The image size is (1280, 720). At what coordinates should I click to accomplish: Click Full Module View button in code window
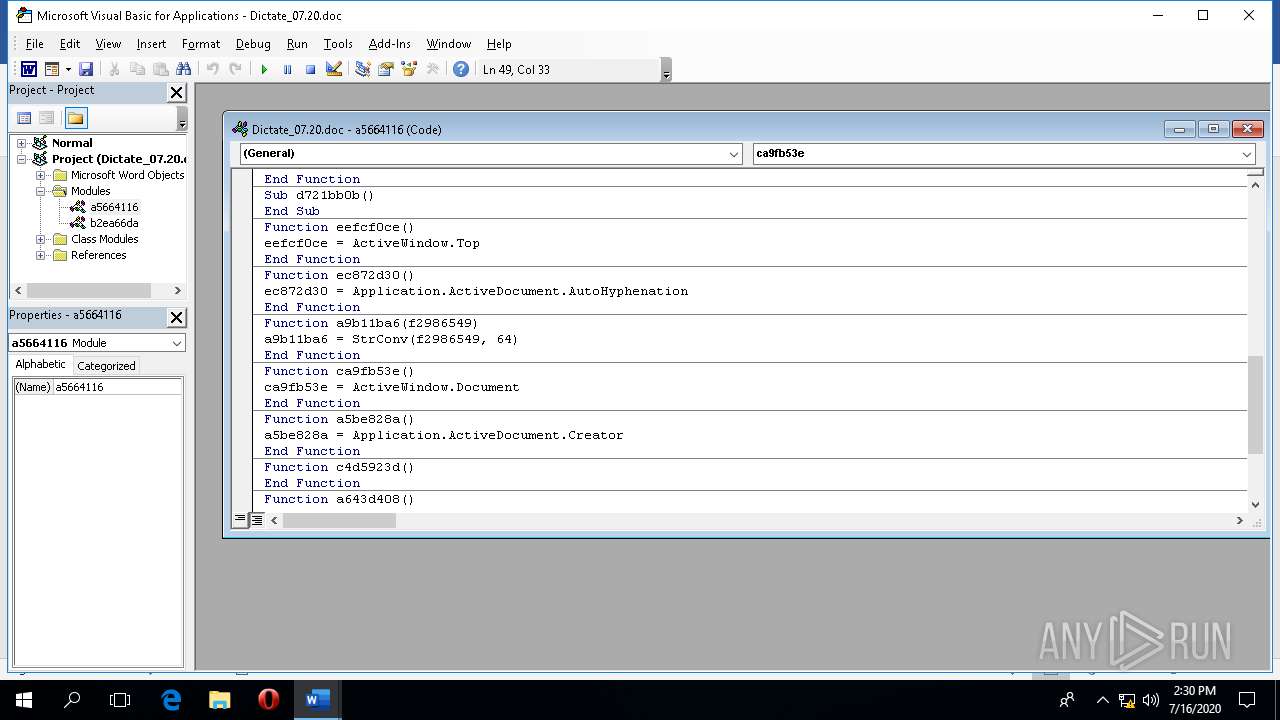(256, 520)
